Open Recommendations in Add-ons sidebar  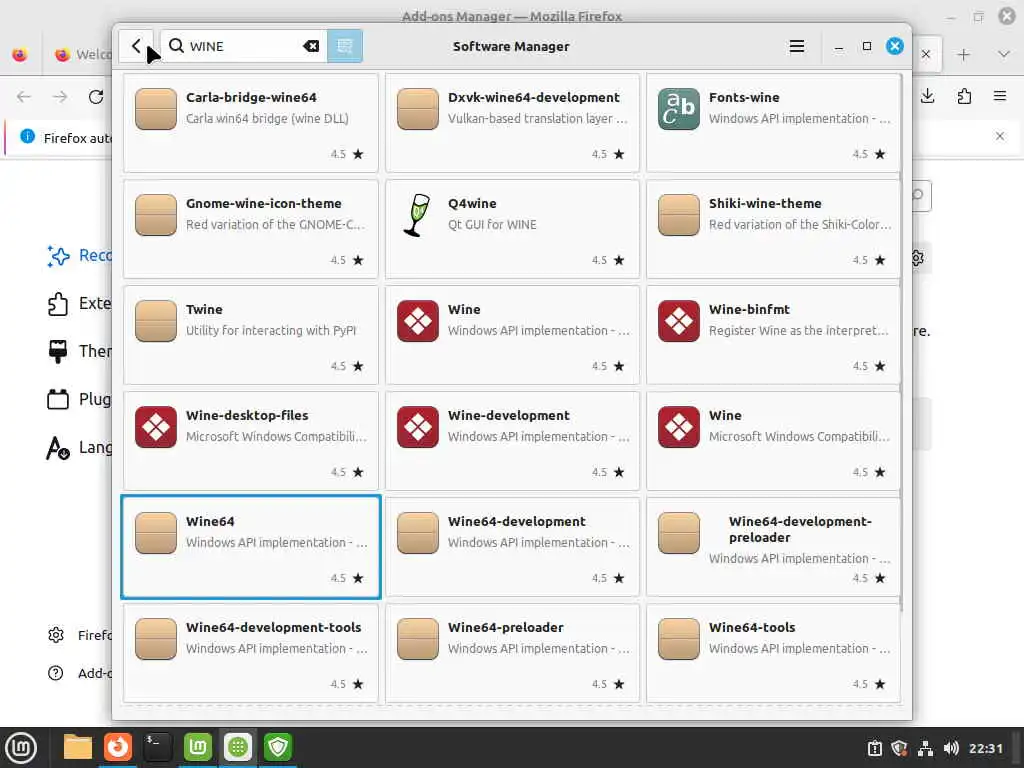(78, 255)
